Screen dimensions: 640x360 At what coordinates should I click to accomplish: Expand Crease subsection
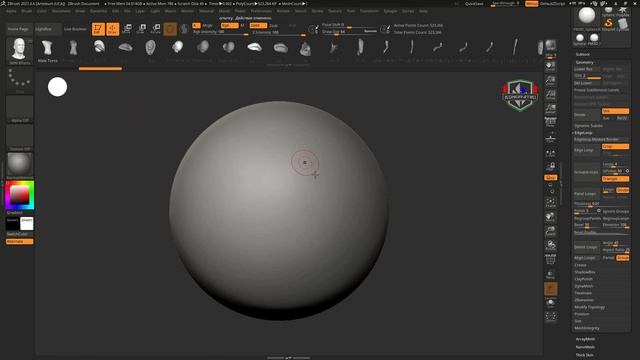[x=580, y=265]
